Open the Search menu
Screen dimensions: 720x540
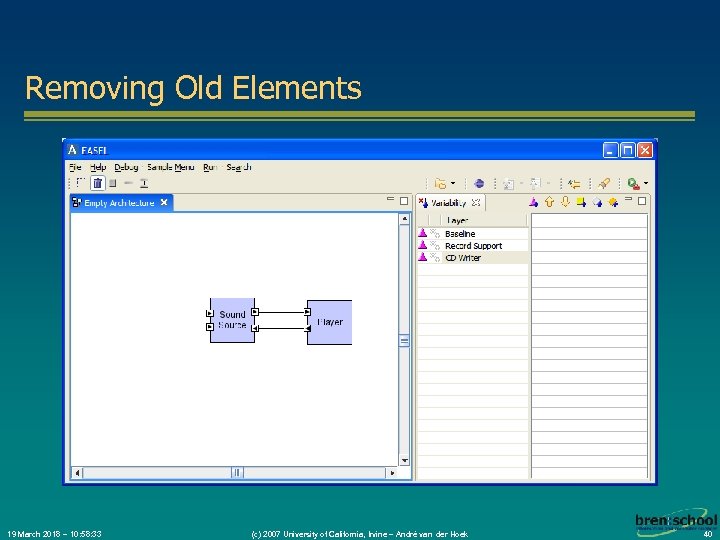click(239, 167)
